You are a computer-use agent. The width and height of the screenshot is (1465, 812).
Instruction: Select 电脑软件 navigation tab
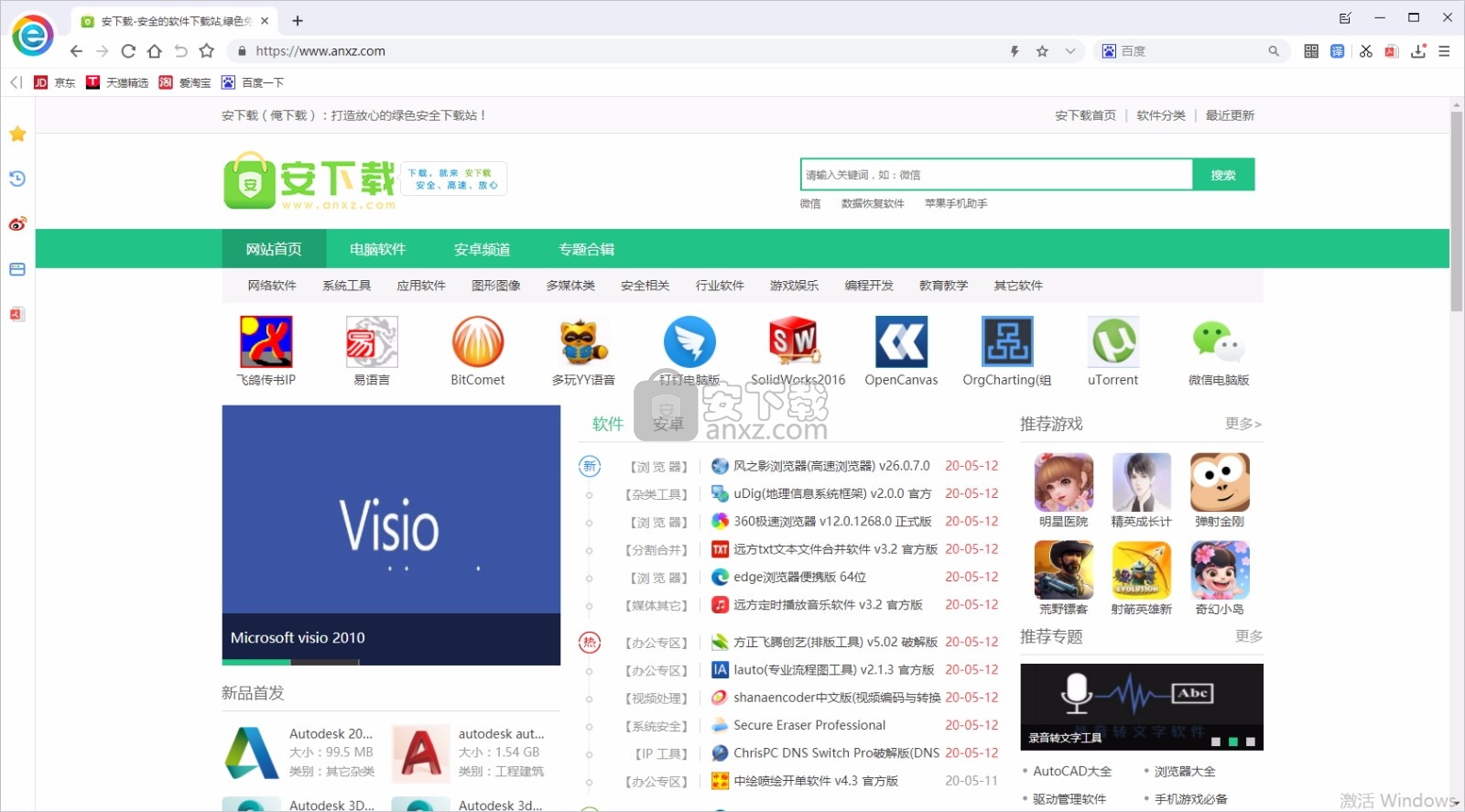click(378, 249)
